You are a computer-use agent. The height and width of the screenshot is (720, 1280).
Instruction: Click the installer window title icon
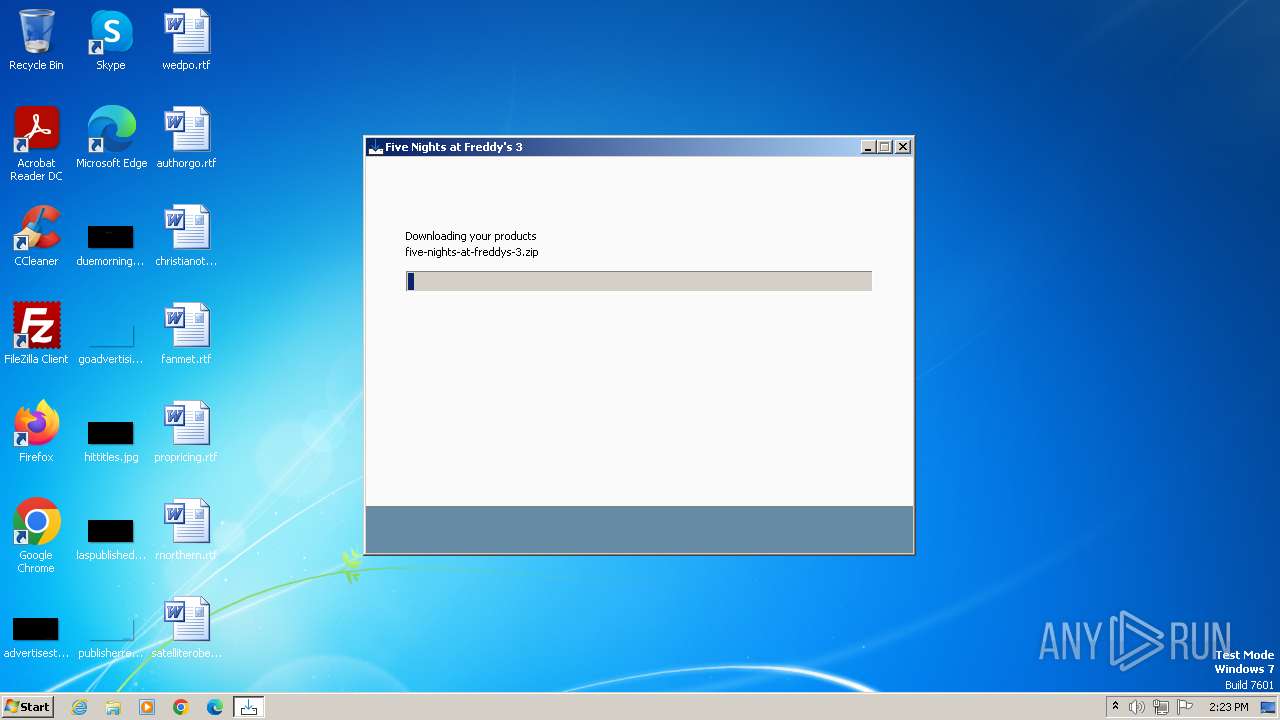pyautogui.click(x=376, y=147)
